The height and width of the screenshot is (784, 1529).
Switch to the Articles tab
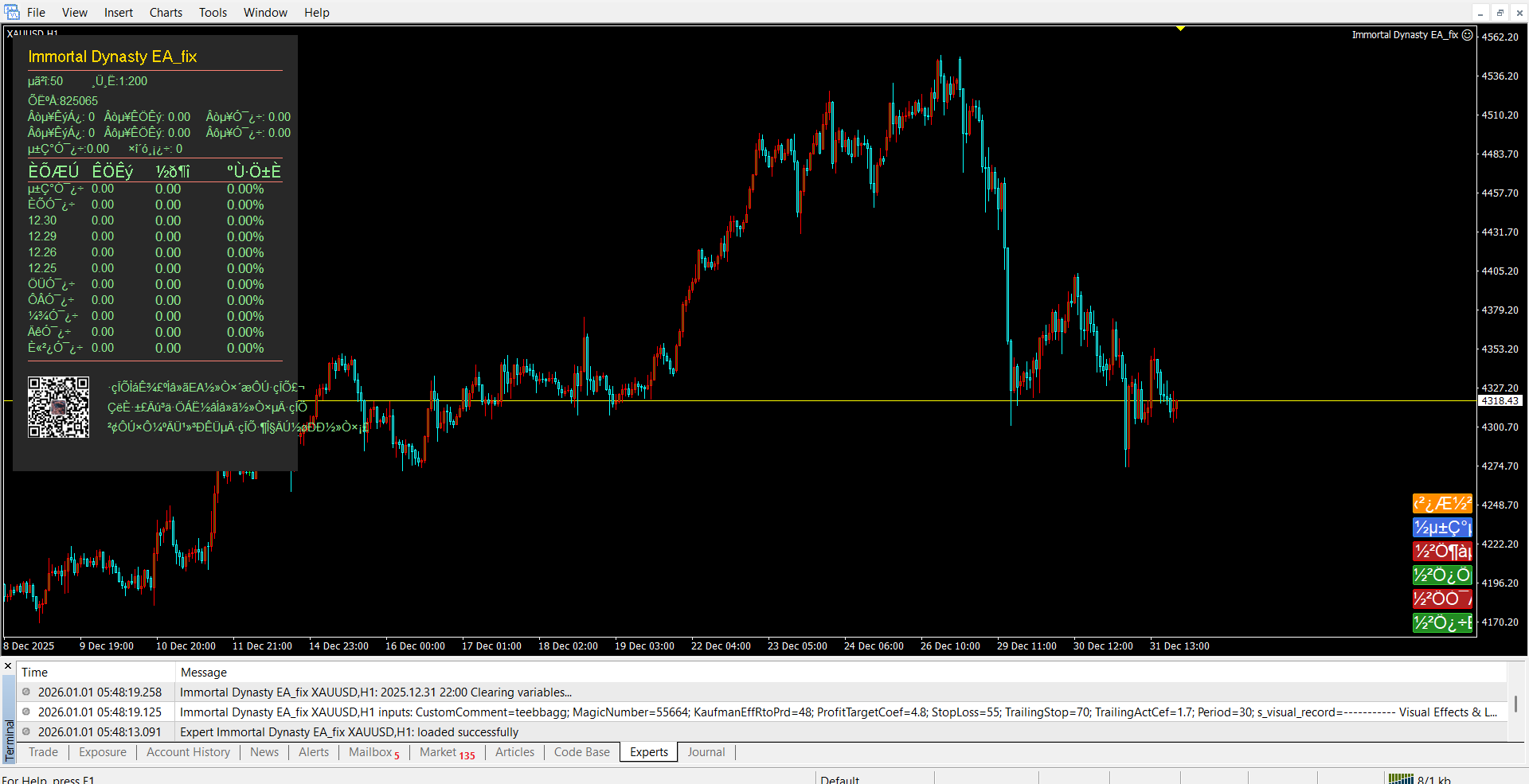click(515, 752)
